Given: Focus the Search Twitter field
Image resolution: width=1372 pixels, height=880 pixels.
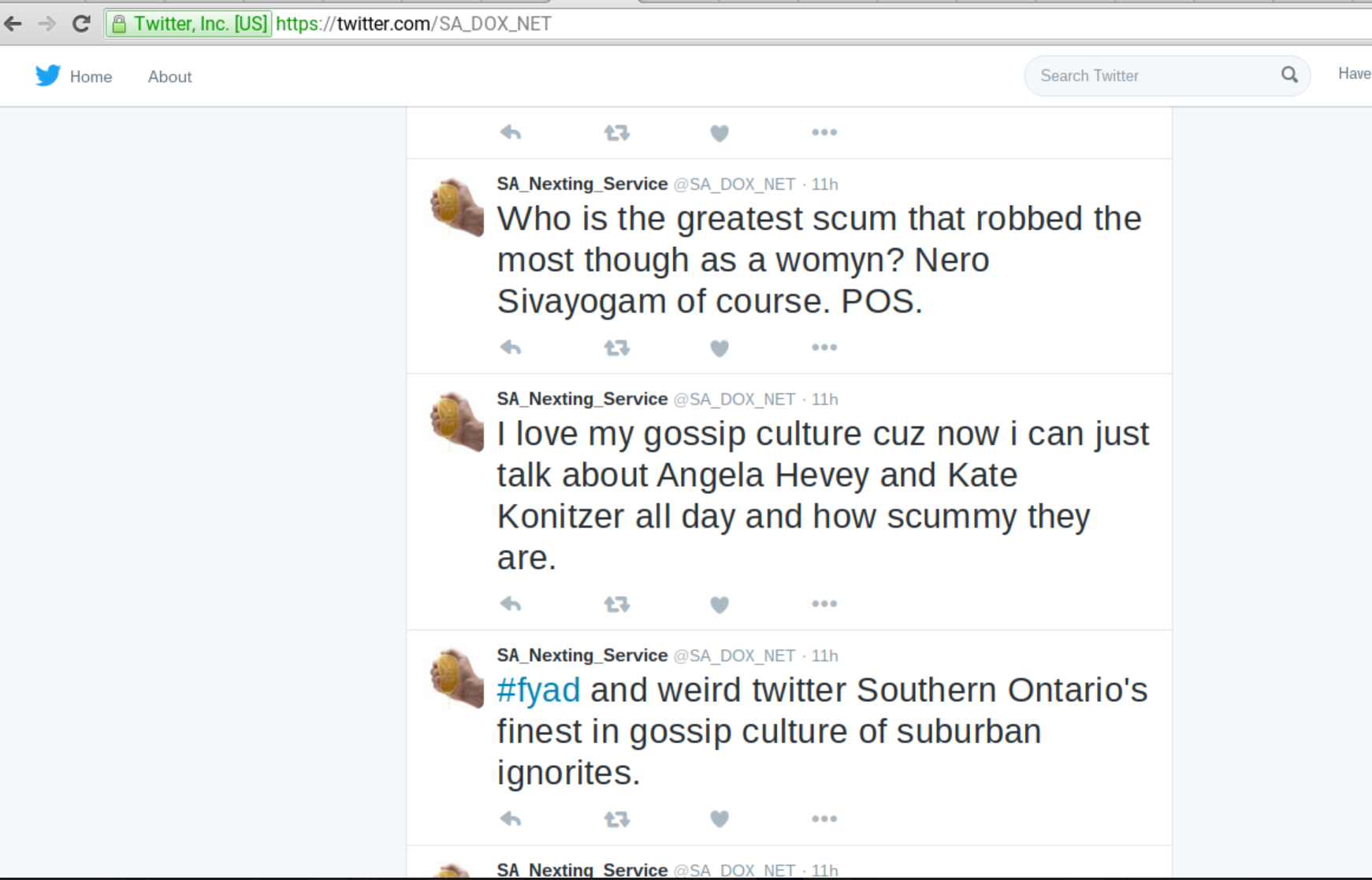Looking at the screenshot, I should 1166,76.
